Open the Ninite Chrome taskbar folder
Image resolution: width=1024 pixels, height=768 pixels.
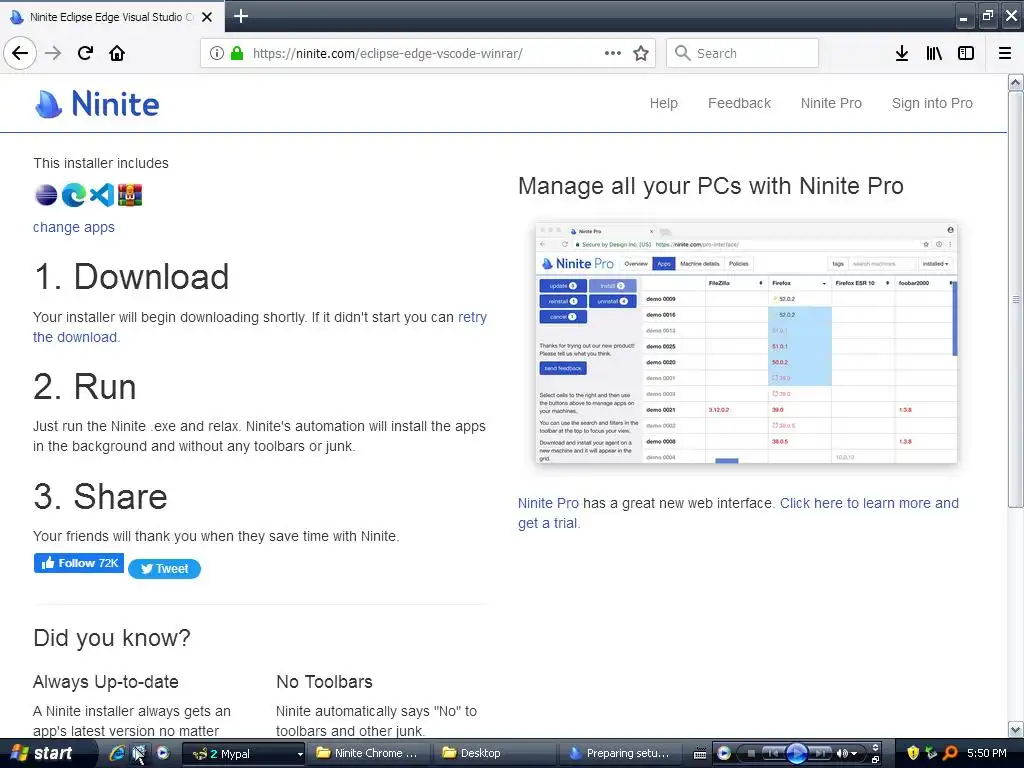pyautogui.click(x=369, y=753)
